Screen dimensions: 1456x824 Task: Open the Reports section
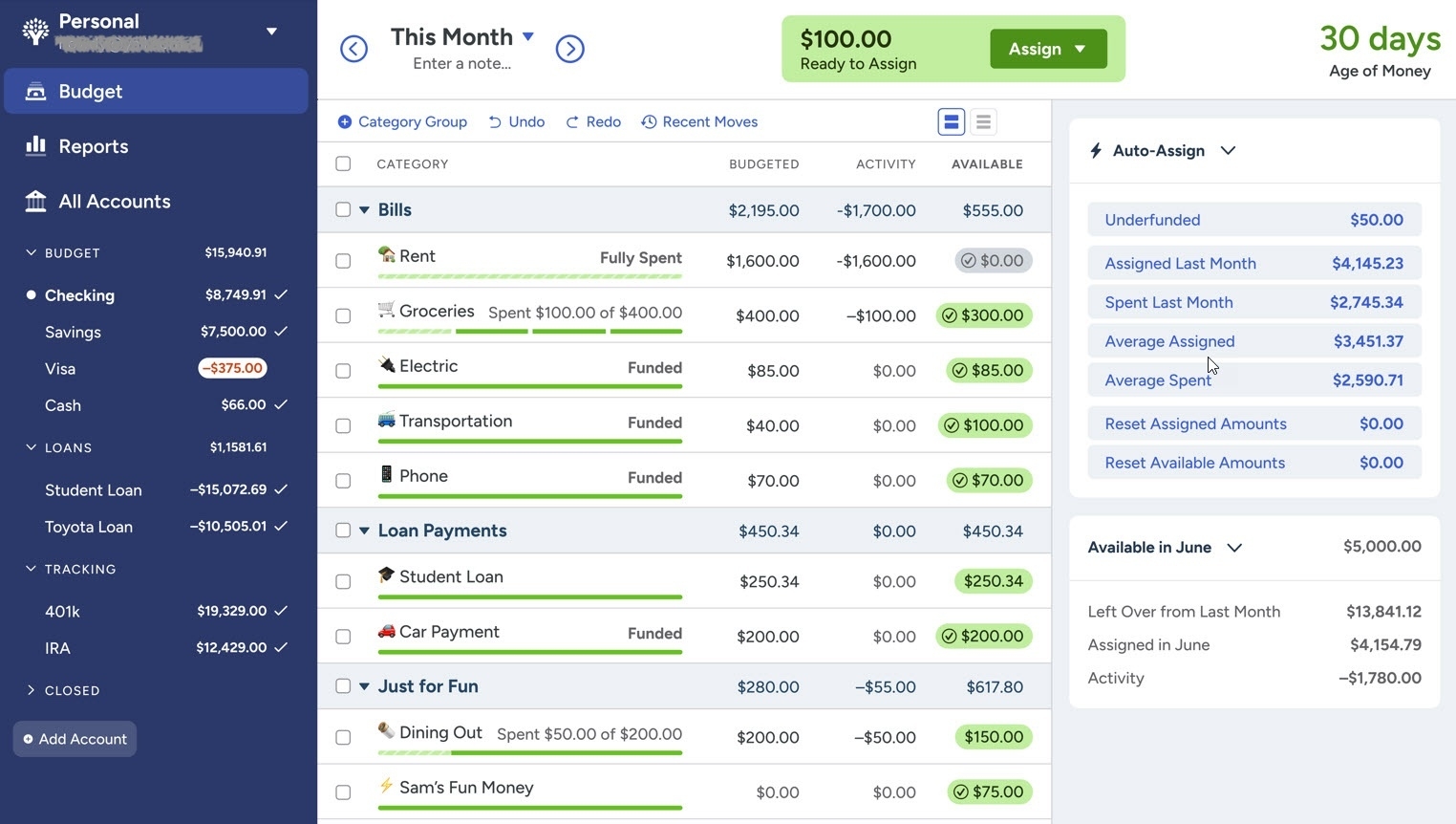pyautogui.click(x=93, y=146)
